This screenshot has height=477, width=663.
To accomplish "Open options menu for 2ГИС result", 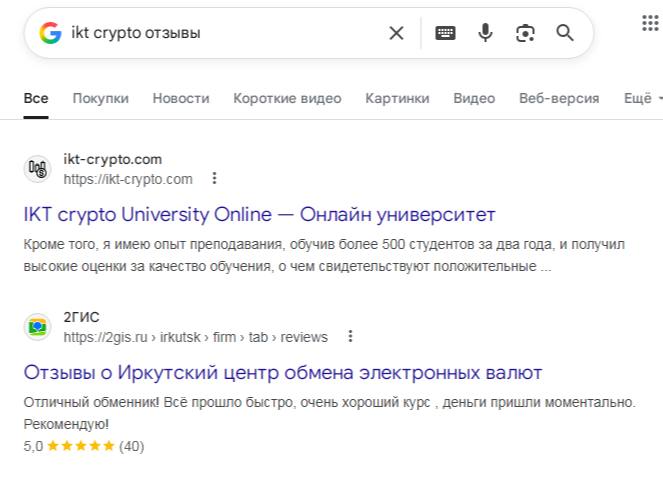I will [x=350, y=337].
